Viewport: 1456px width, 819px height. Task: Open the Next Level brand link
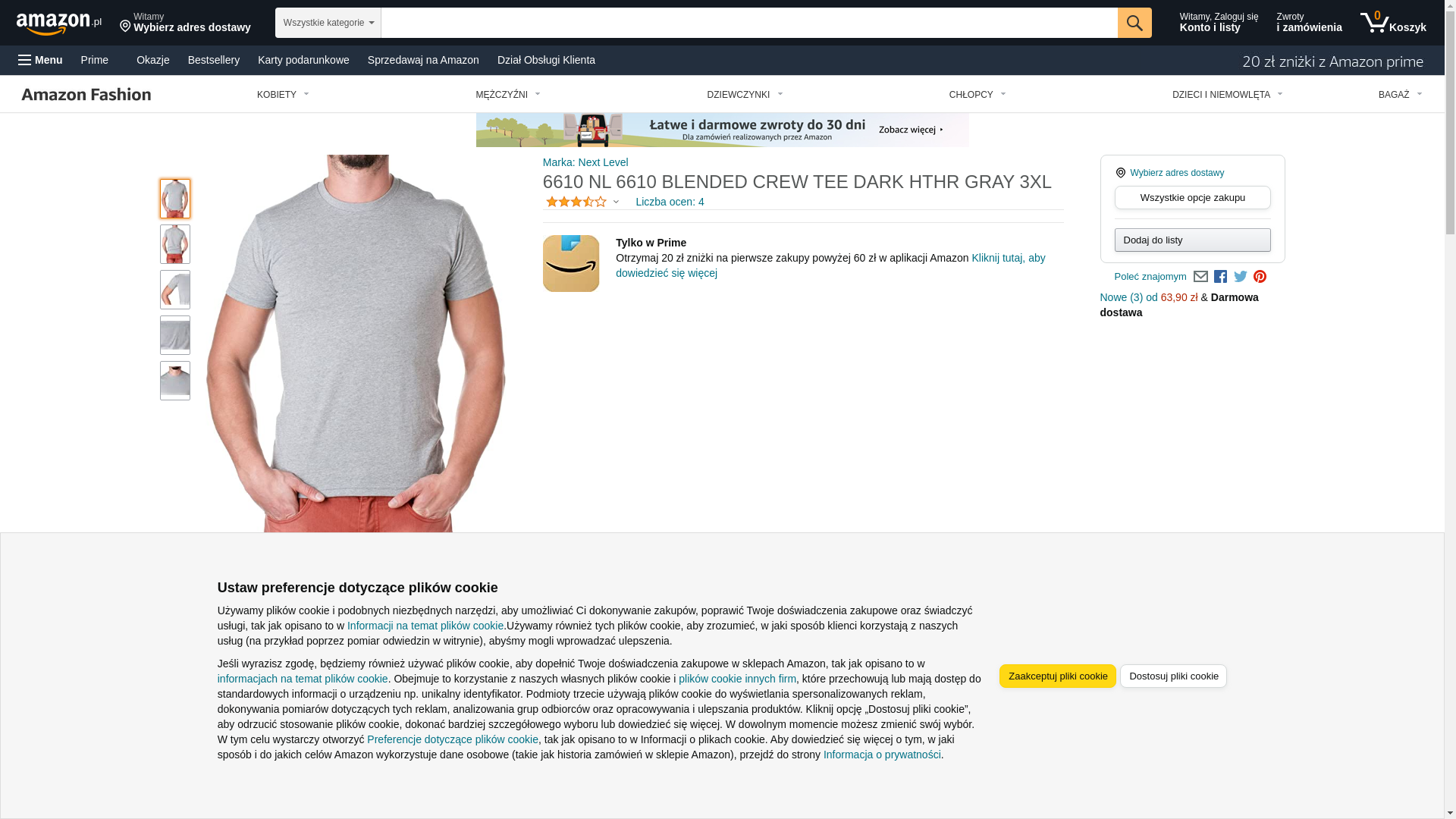[585, 162]
